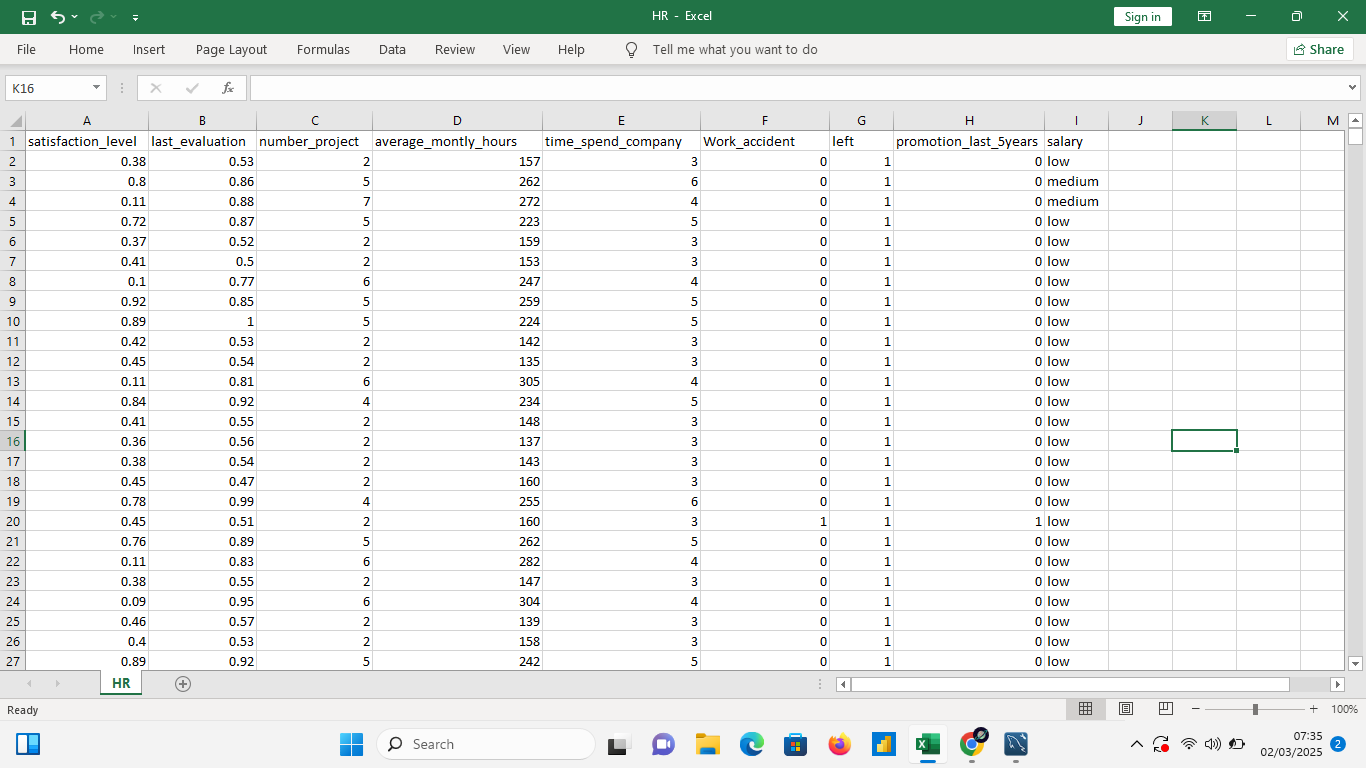Open the Windows Start button

tap(351, 744)
